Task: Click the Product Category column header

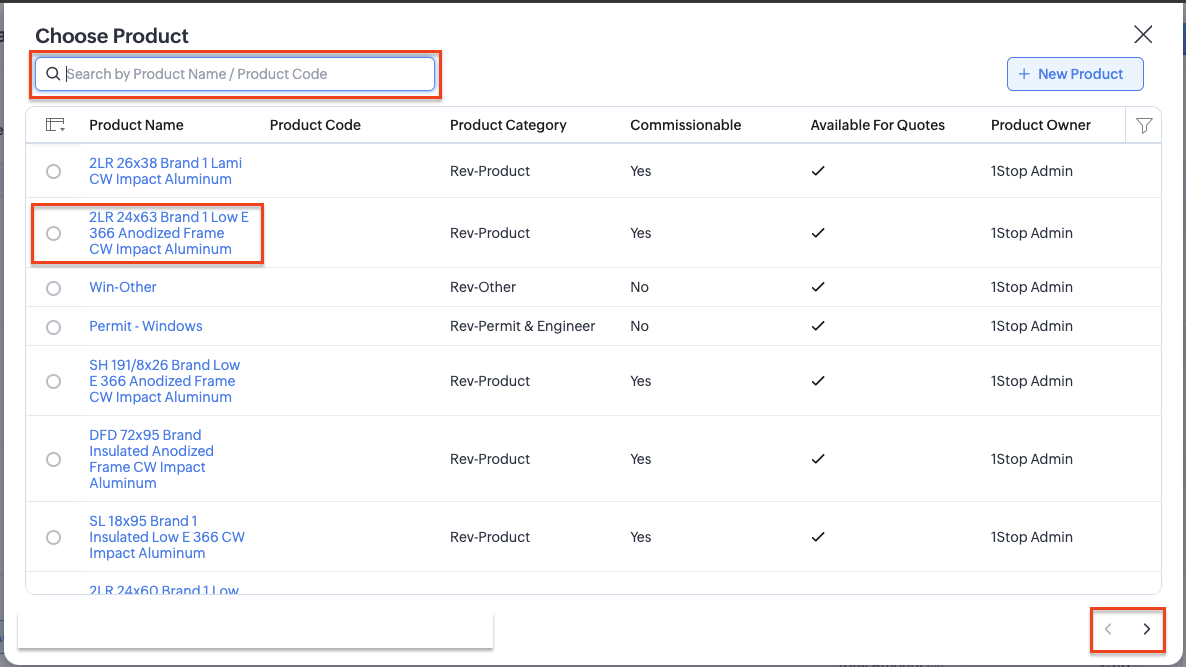Action: pyautogui.click(x=508, y=125)
